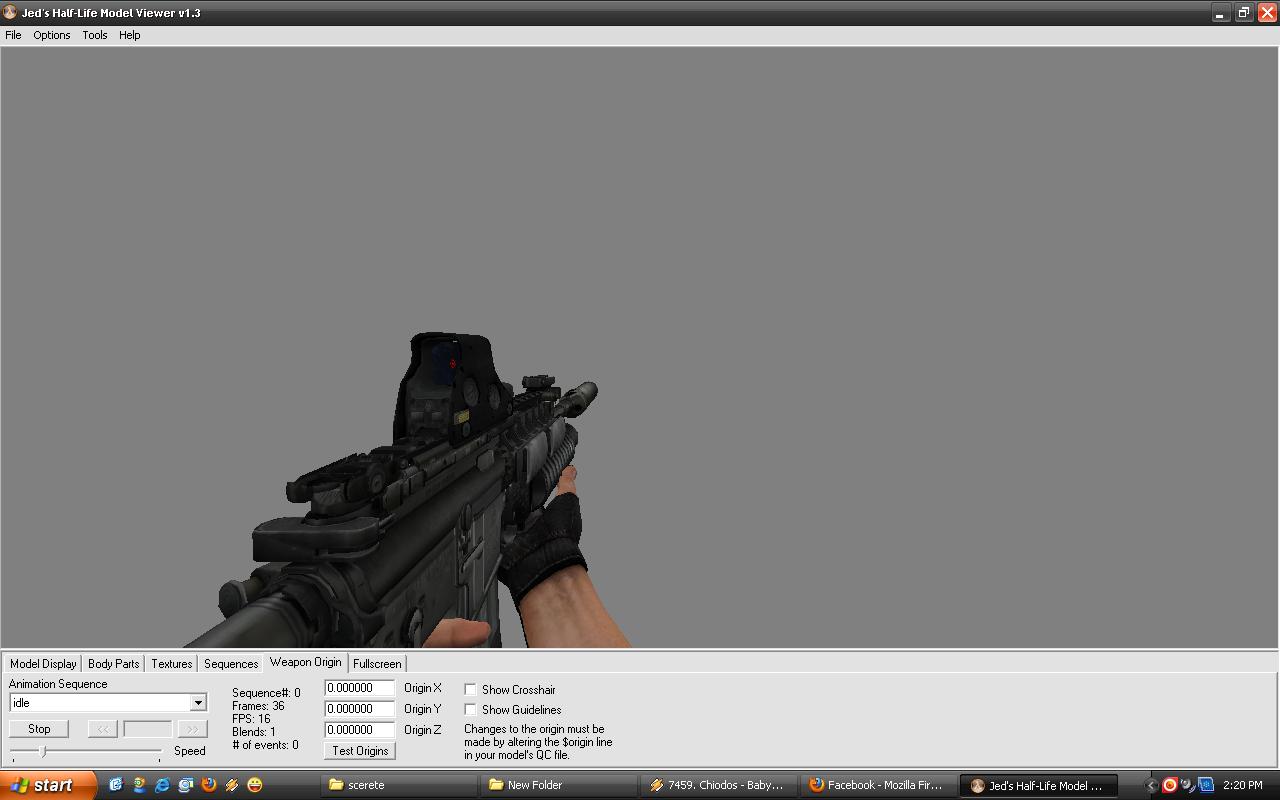Open Show Desktop quick launch icon
Screen dimensions: 1280x800
click(116, 785)
